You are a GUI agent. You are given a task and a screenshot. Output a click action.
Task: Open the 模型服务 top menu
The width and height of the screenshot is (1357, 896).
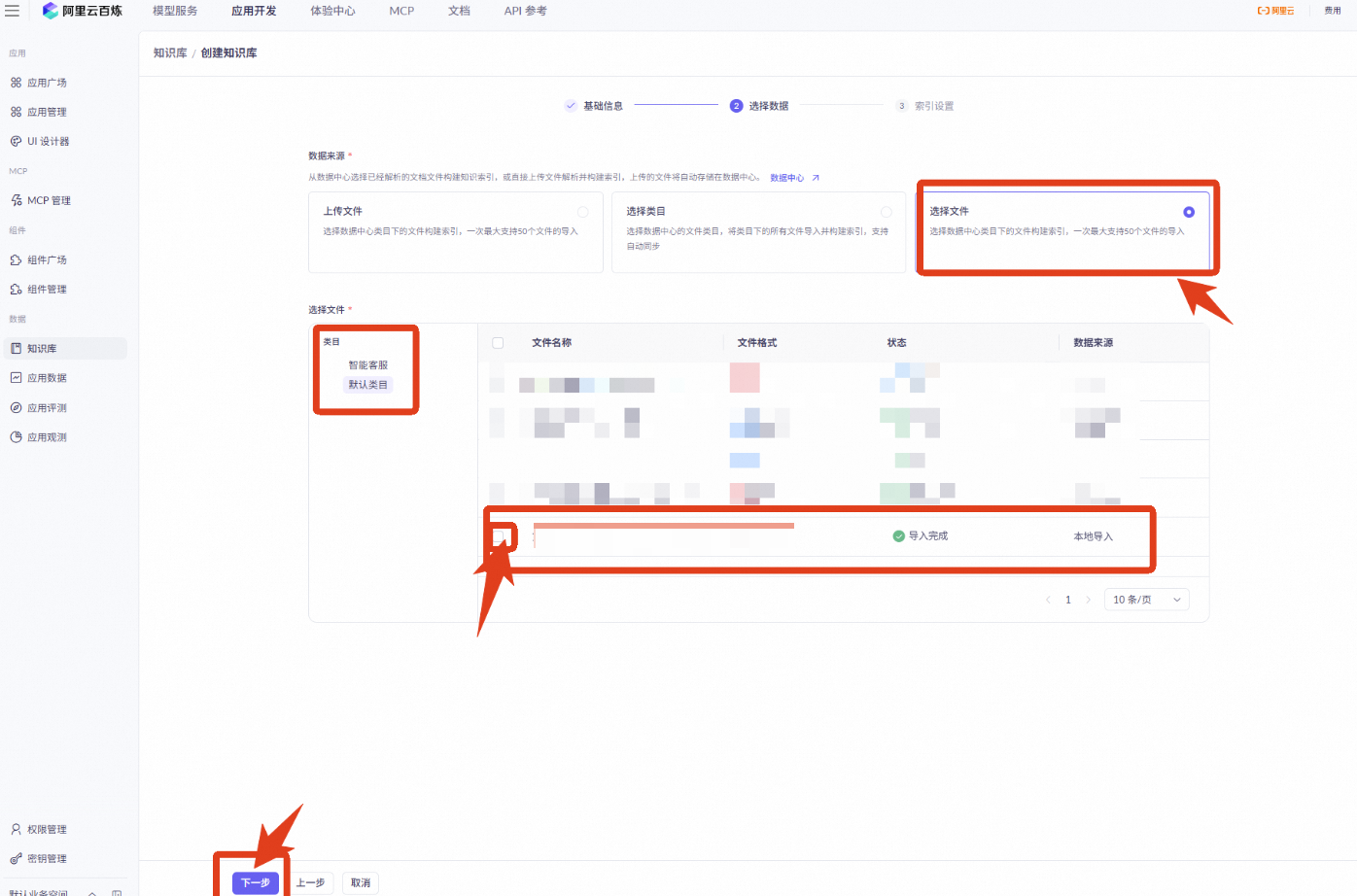(x=175, y=11)
